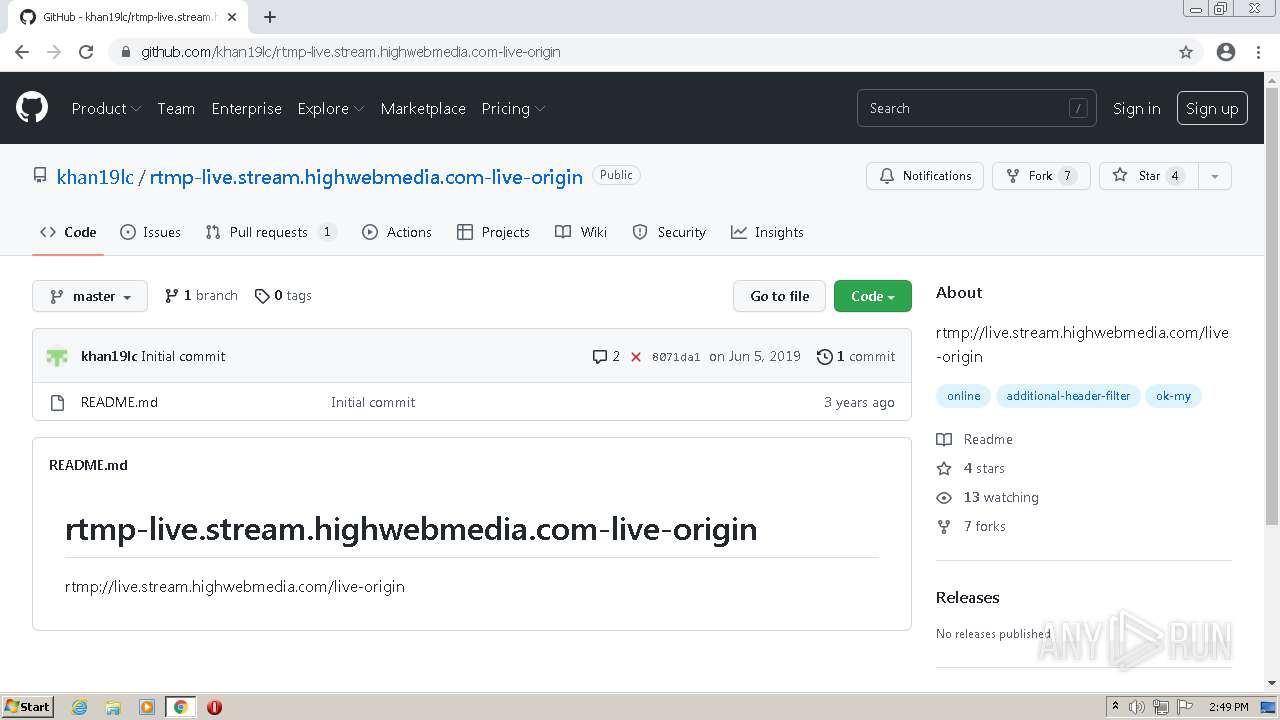This screenshot has height=720, width=1280.
Task: Click the repository book icon
Action: pos(40,175)
